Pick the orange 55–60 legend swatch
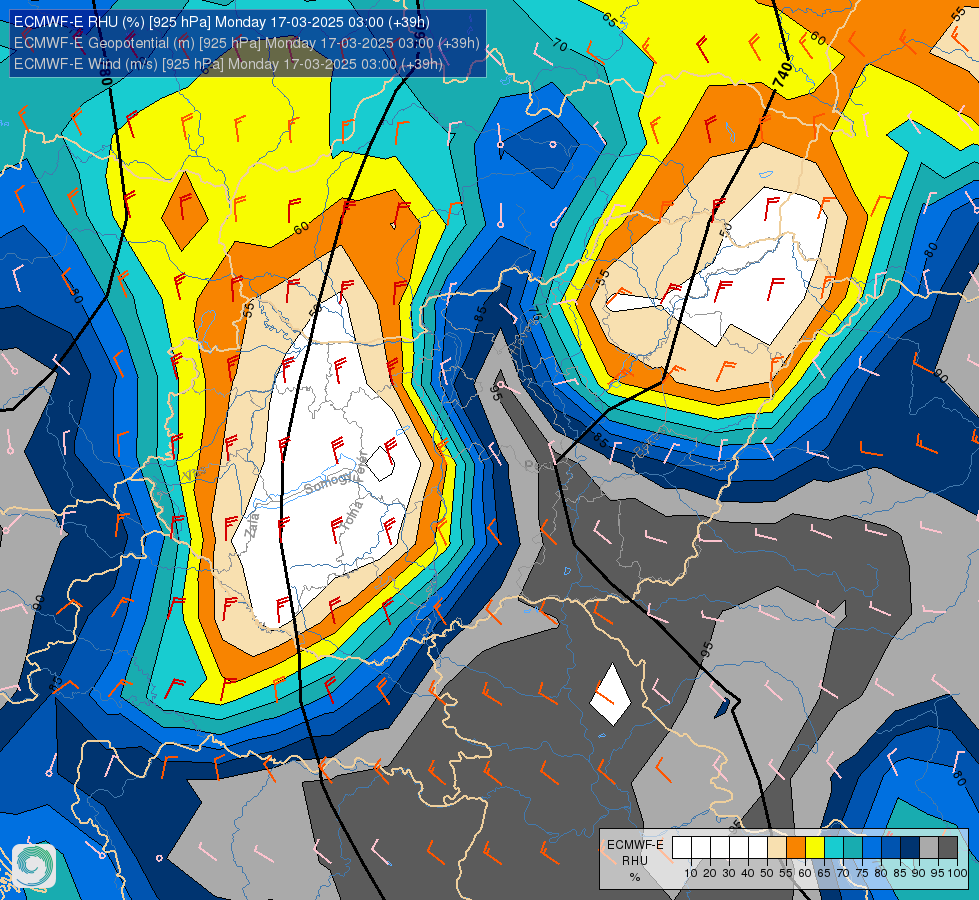979x900 pixels. click(x=795, y=848)
